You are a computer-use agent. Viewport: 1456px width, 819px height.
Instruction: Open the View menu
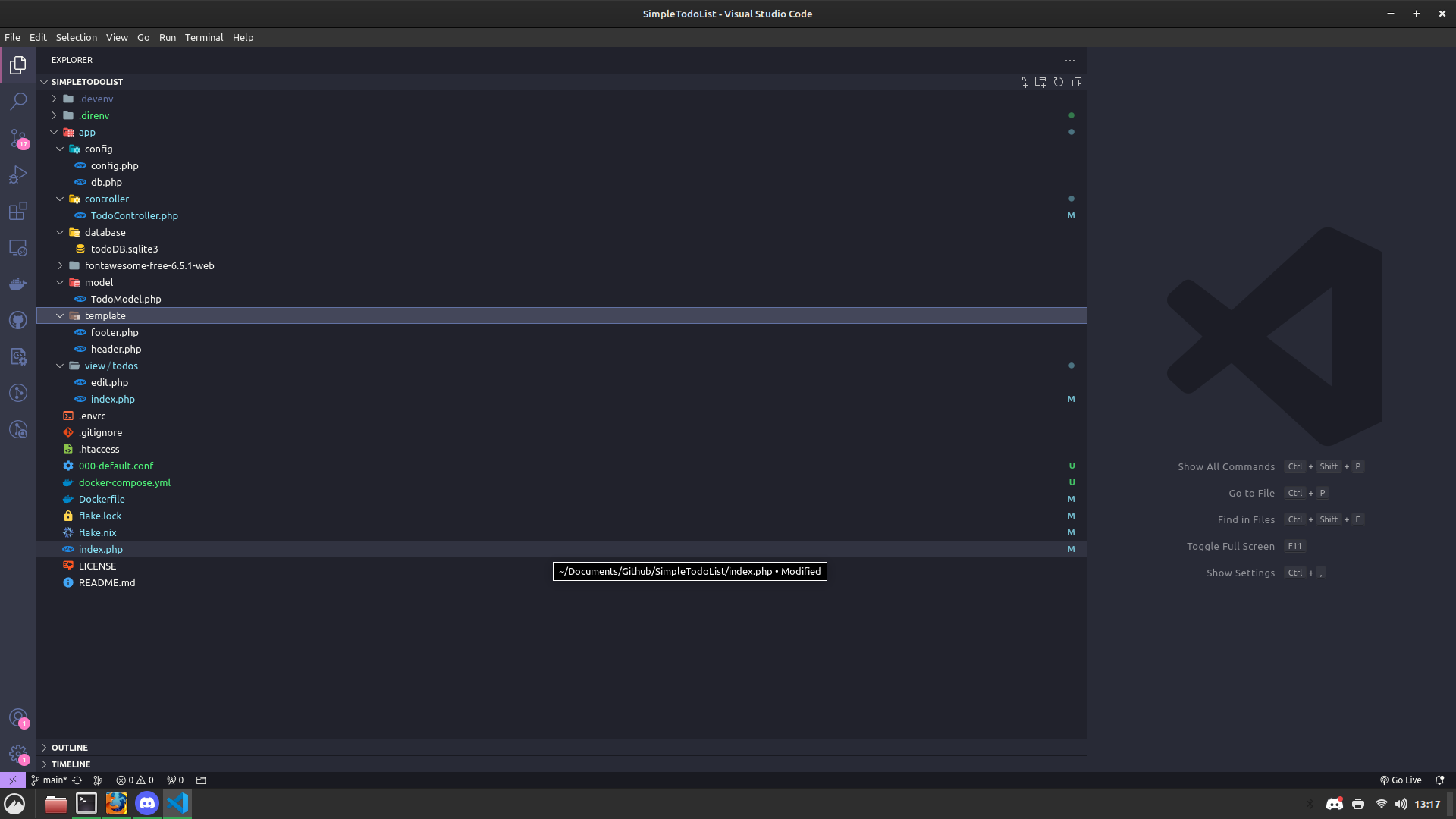click(x=117, y=37)
